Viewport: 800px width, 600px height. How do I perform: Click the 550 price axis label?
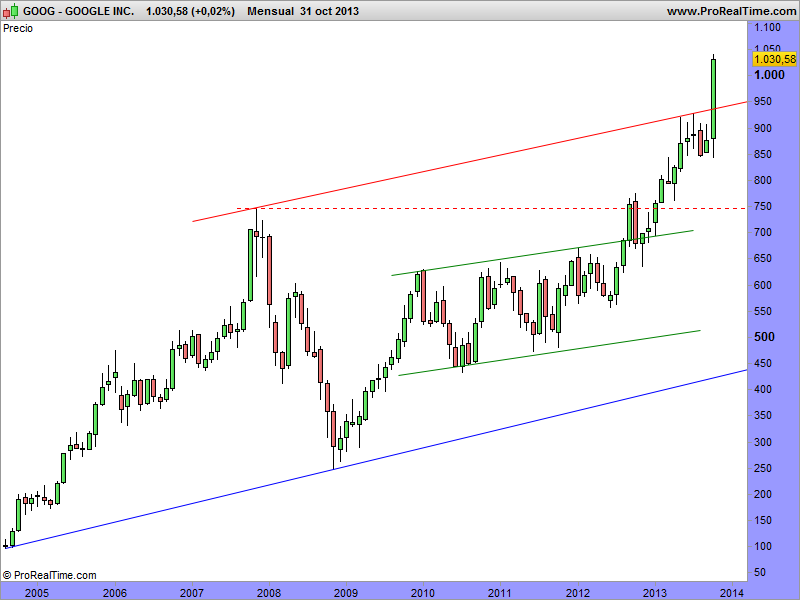(x=763, y=311)
